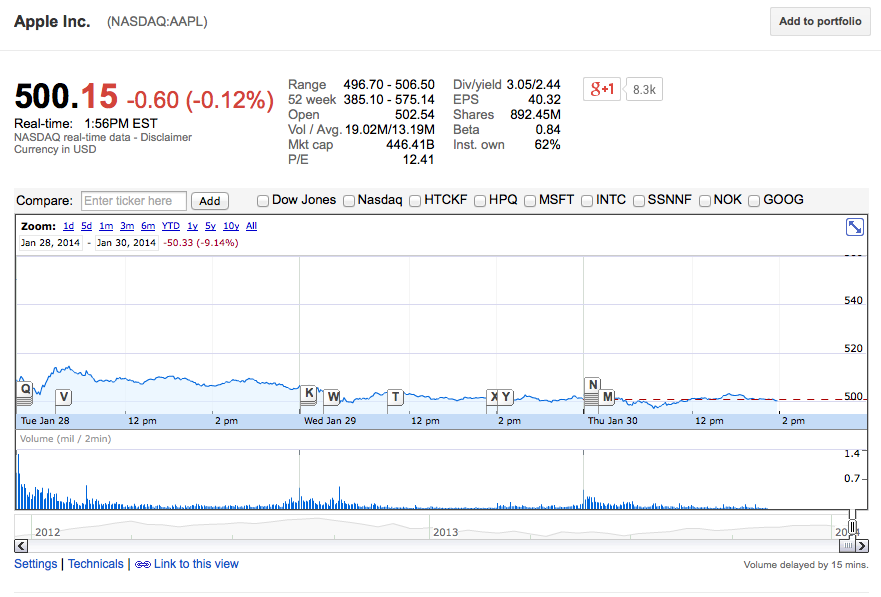This screenshot has height=597, width=881.
Task: Click the EPS value 40.32
Action: point(544,99)
